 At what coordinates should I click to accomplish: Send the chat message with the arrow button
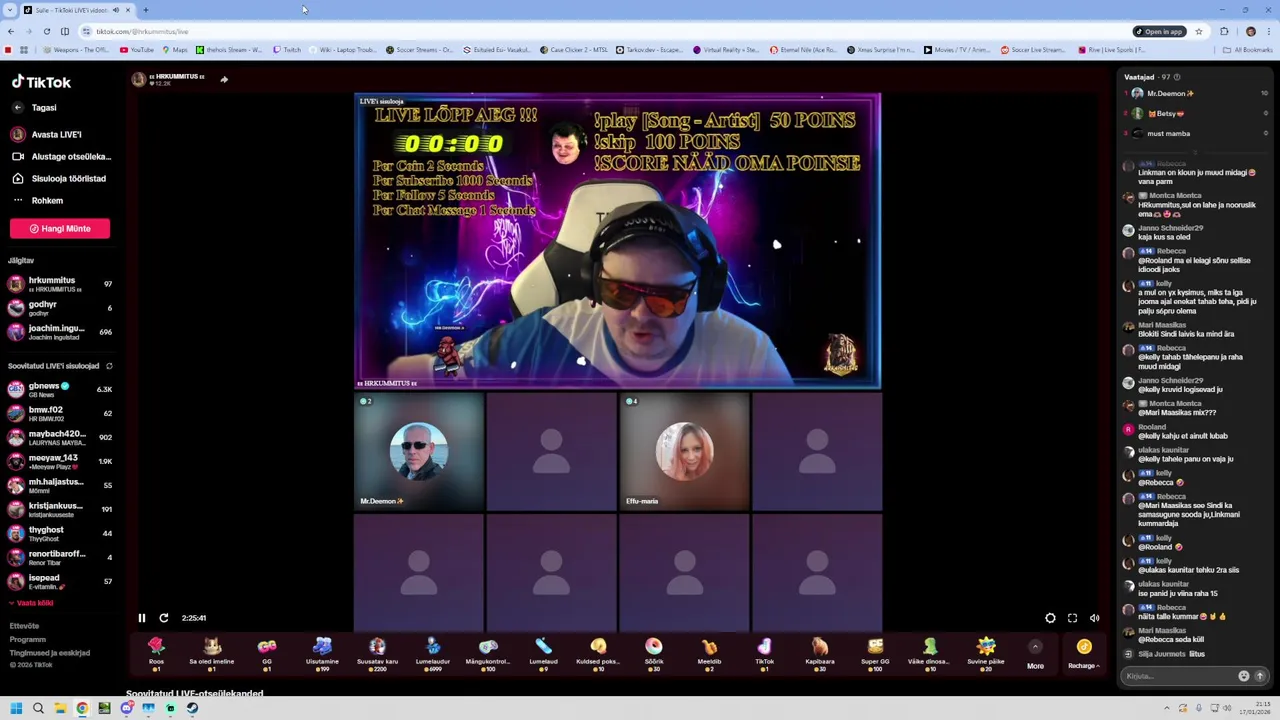[1260, 676]
